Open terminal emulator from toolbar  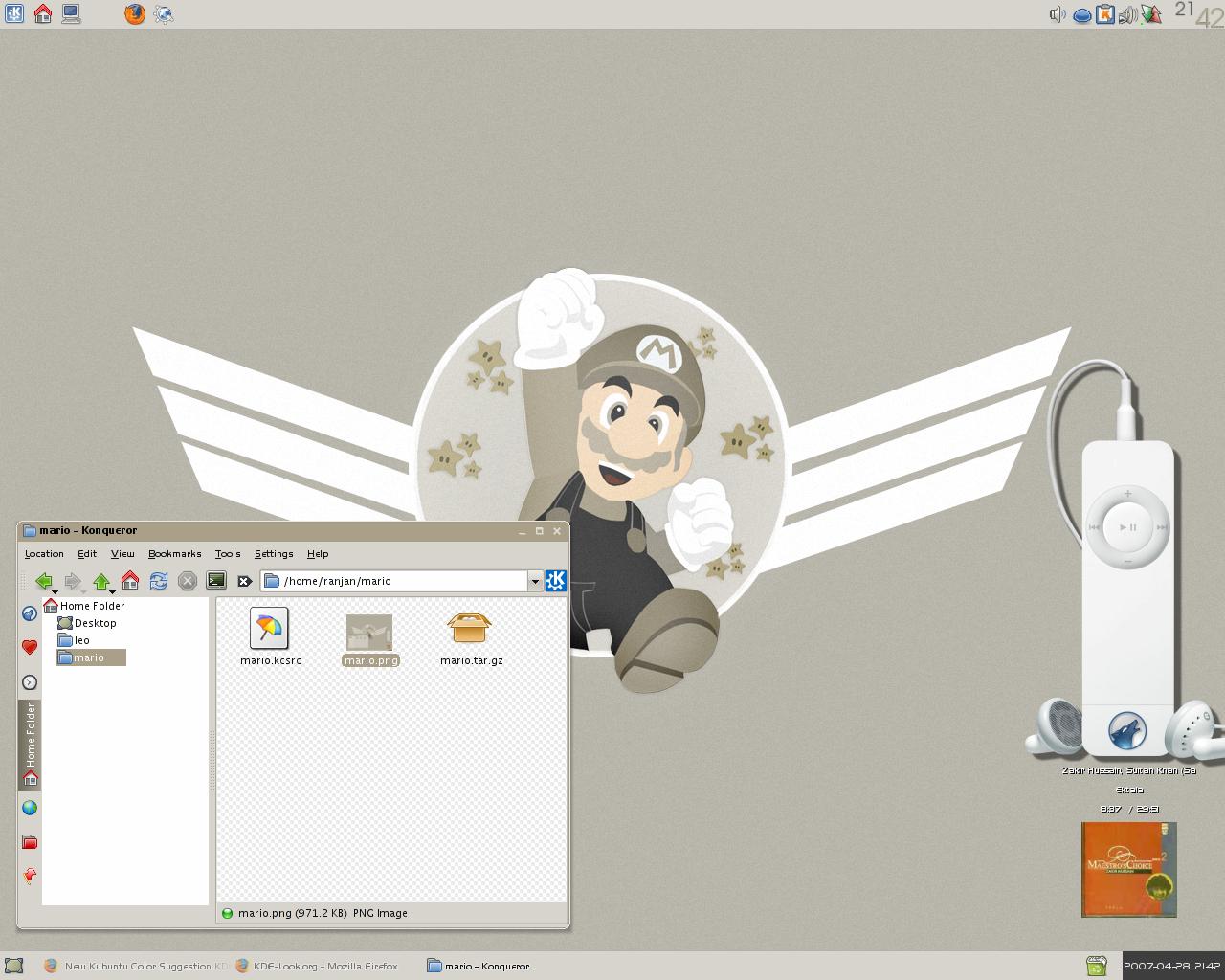[x=216, y=580]
